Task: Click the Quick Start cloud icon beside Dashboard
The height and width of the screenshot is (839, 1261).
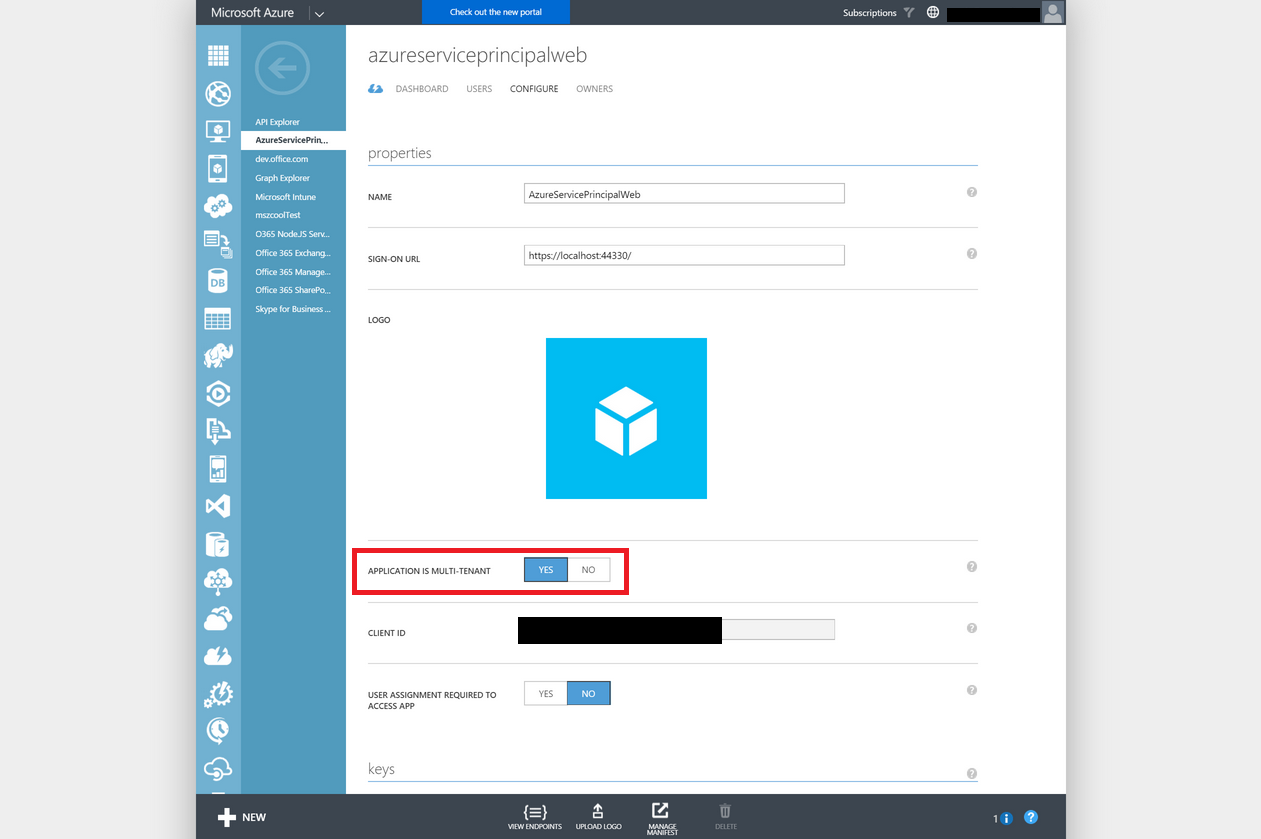Action: pyautogui.click(x=376, y=89)
